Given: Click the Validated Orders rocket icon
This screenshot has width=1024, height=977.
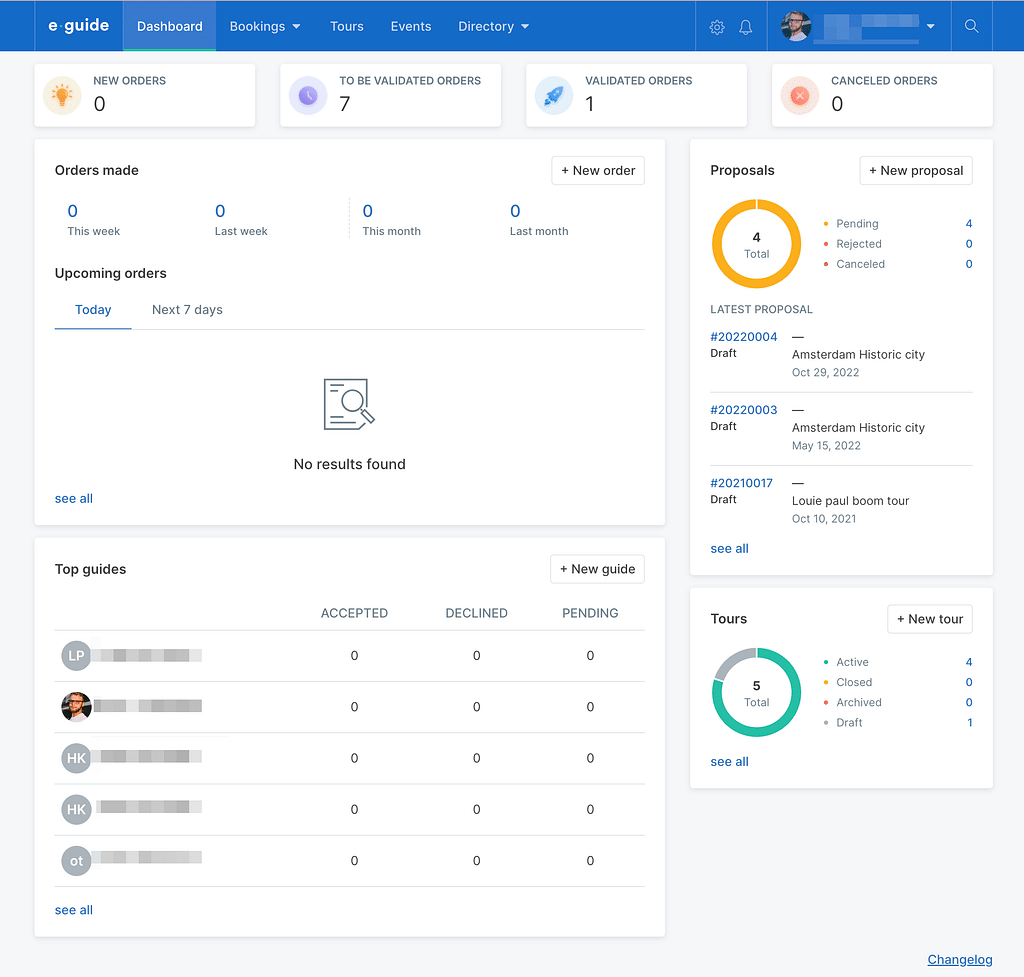Looking at the screenshot, I should pos(554,96).
